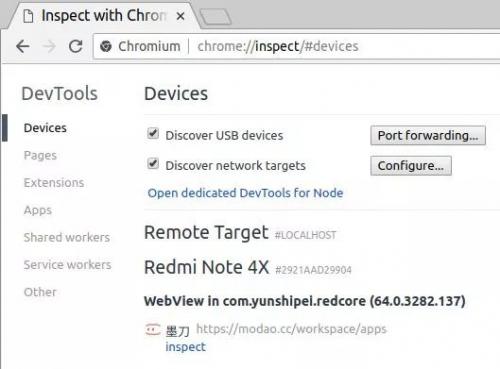Go to Apps section
Image resolution: width=500 pixels, height=369 pixels.
point(38,210)
